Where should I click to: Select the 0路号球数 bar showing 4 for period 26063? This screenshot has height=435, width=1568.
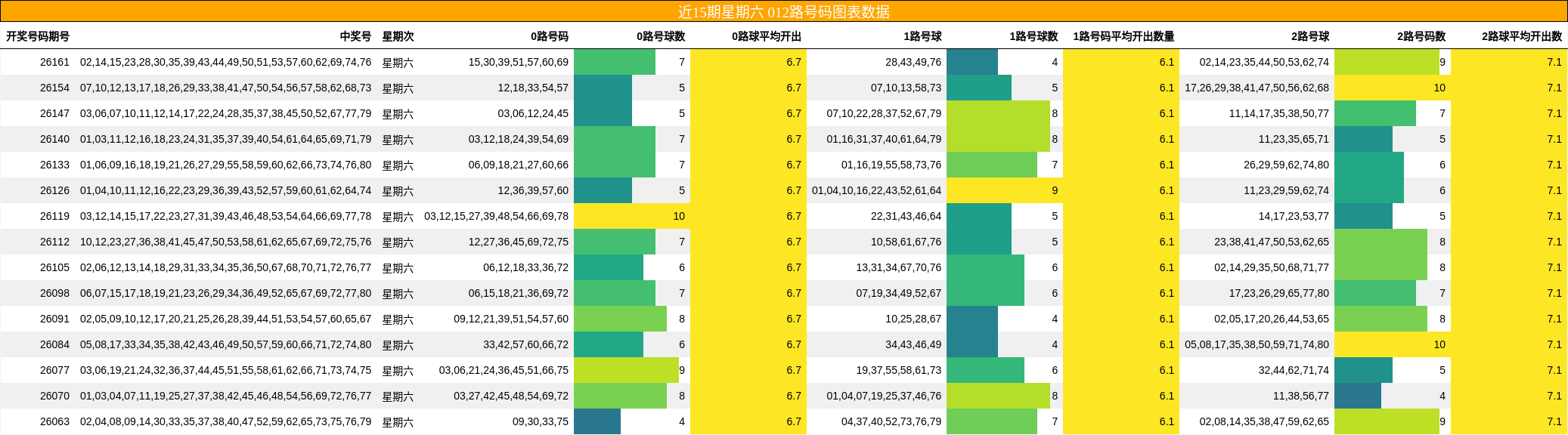[597, 421]
